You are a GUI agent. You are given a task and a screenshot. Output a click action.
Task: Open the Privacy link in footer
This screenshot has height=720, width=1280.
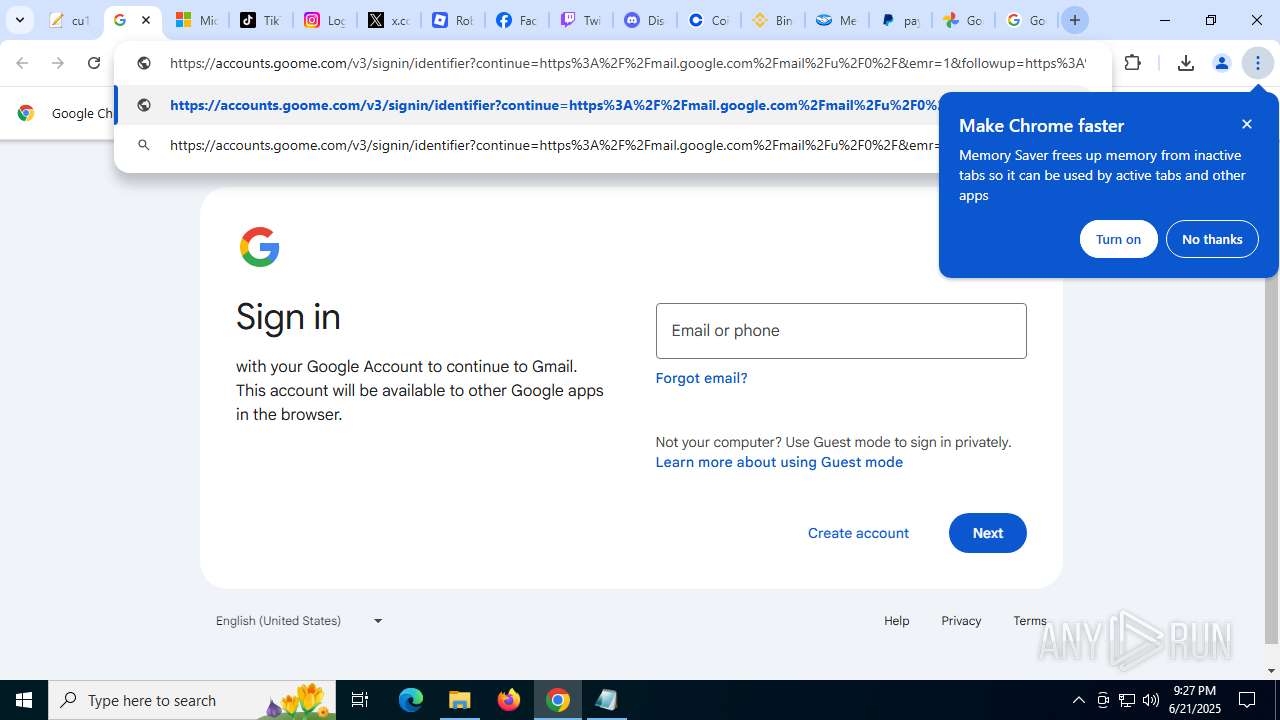(961, 621)
